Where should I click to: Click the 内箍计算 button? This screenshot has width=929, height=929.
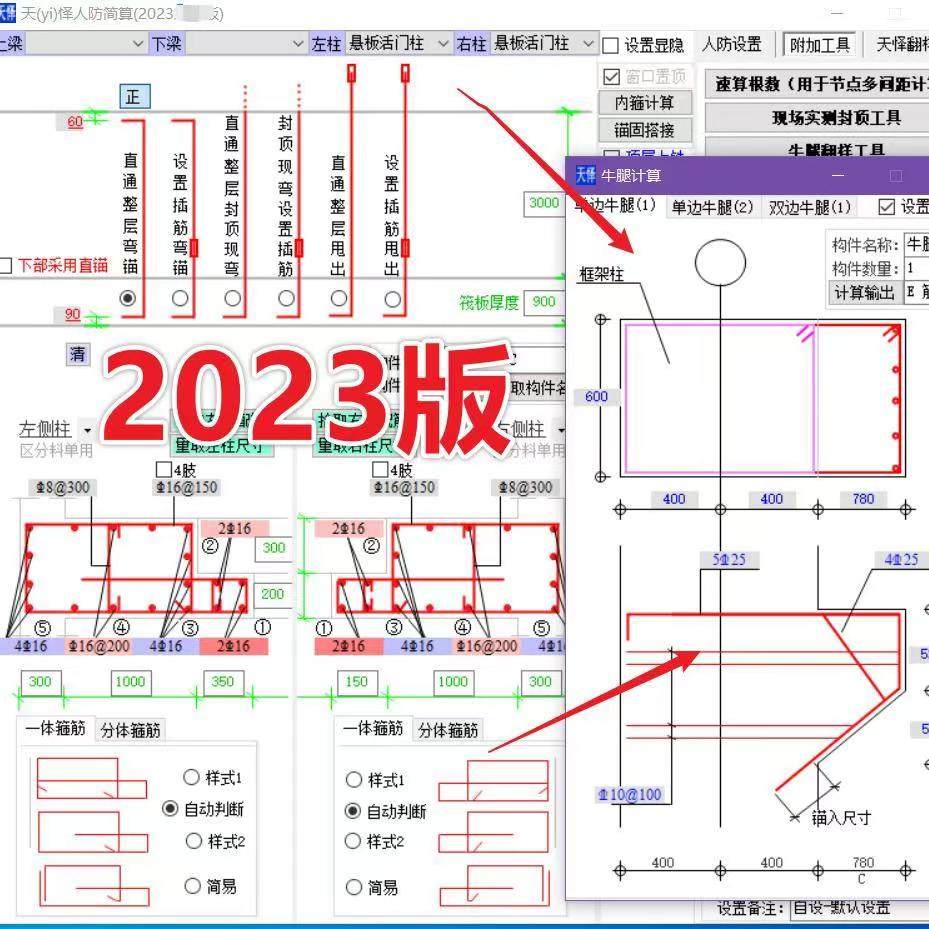point(645,103)
